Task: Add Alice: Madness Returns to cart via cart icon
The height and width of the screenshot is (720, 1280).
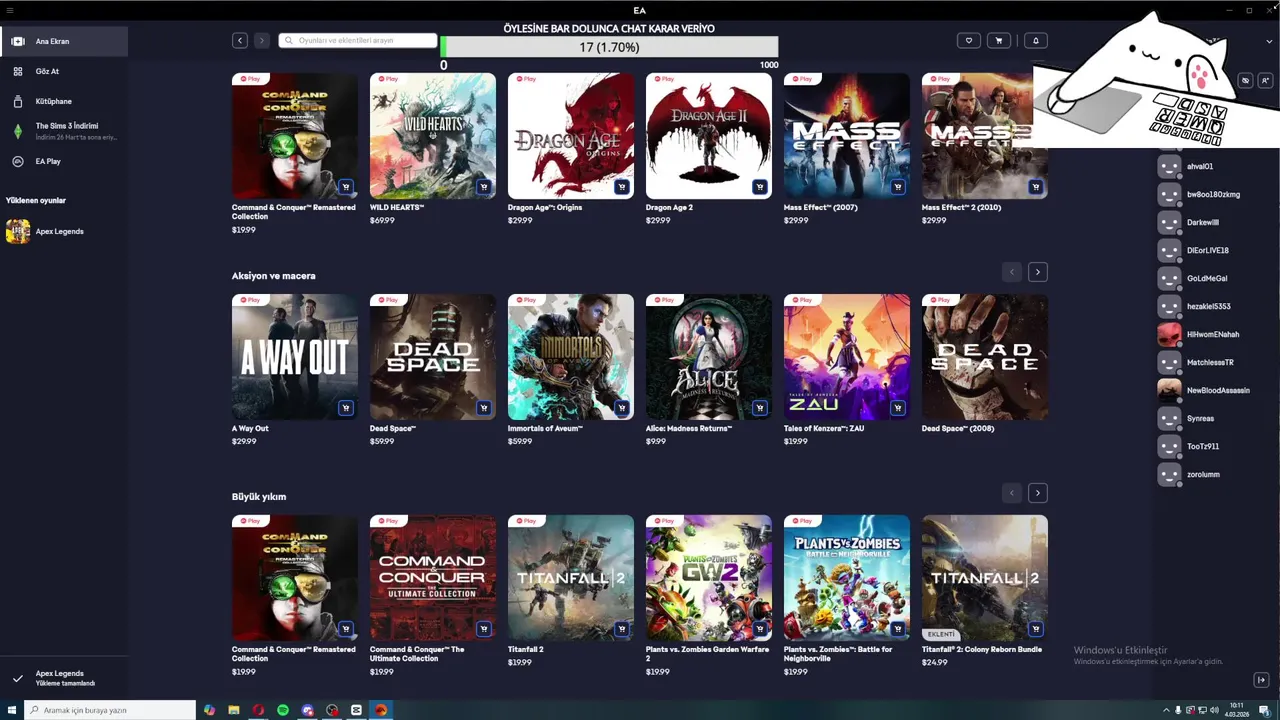Action: pos(759,408)
